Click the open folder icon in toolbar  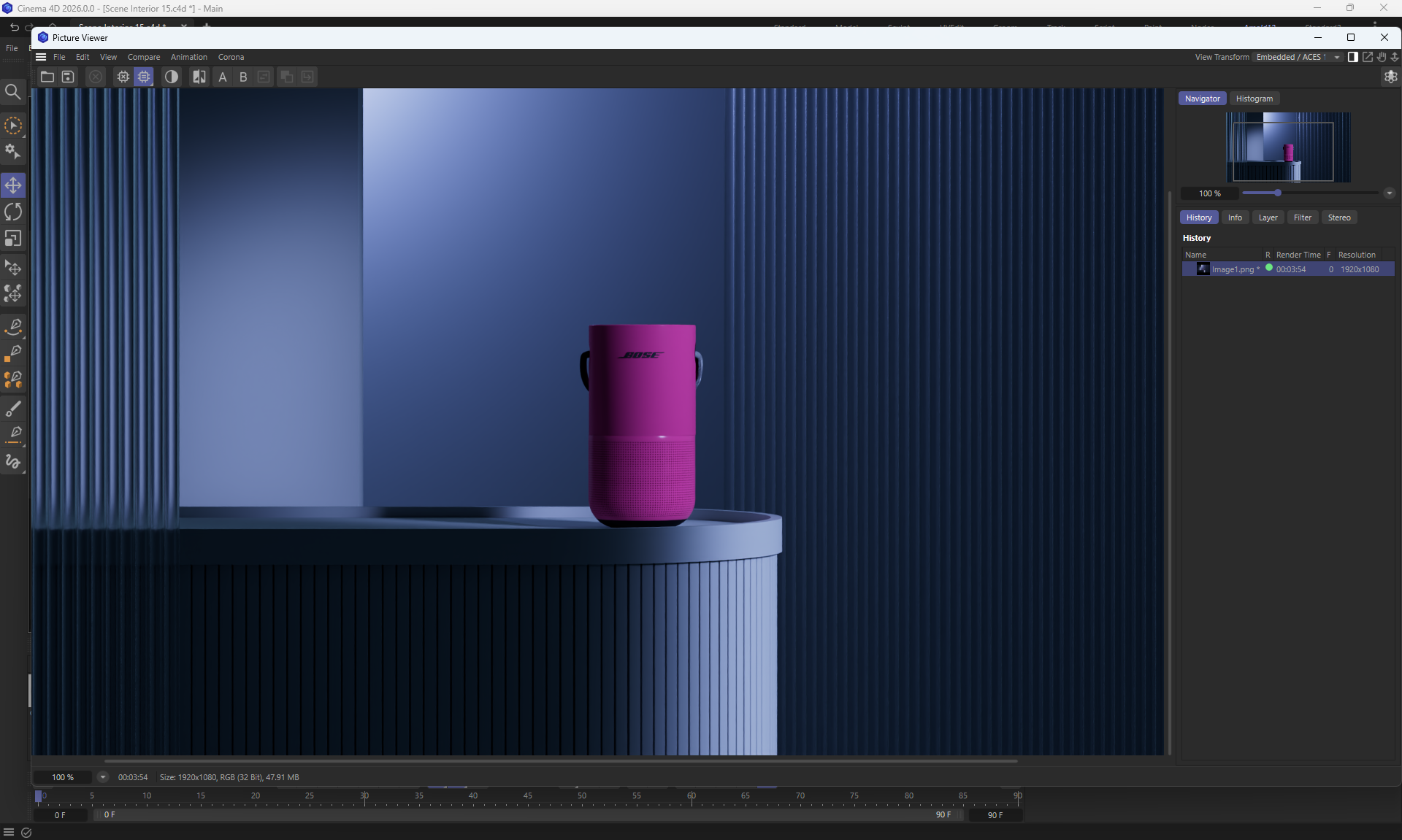[47, 77]
